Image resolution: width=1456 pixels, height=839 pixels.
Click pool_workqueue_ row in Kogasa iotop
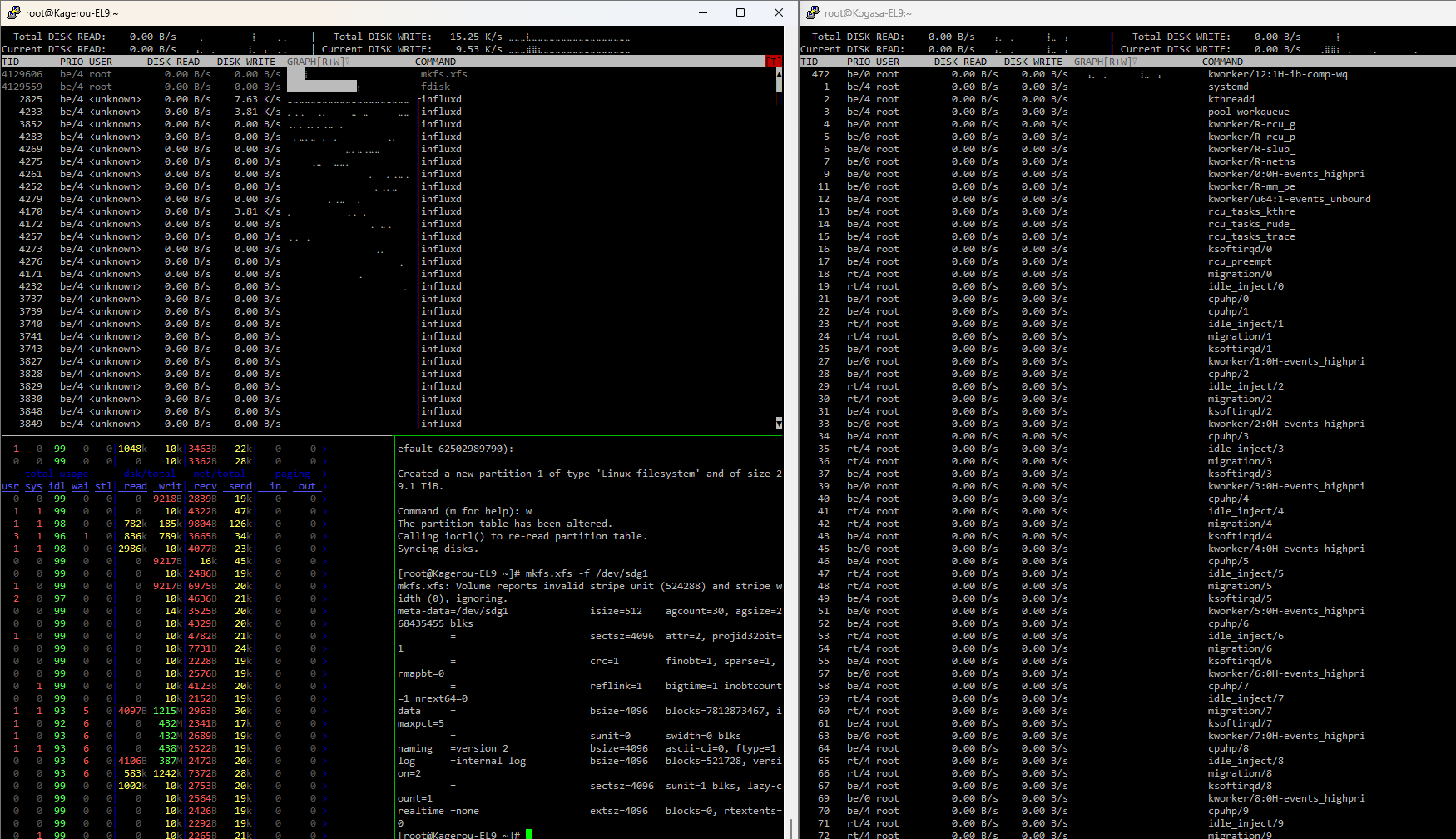(x=1127, y=112)
